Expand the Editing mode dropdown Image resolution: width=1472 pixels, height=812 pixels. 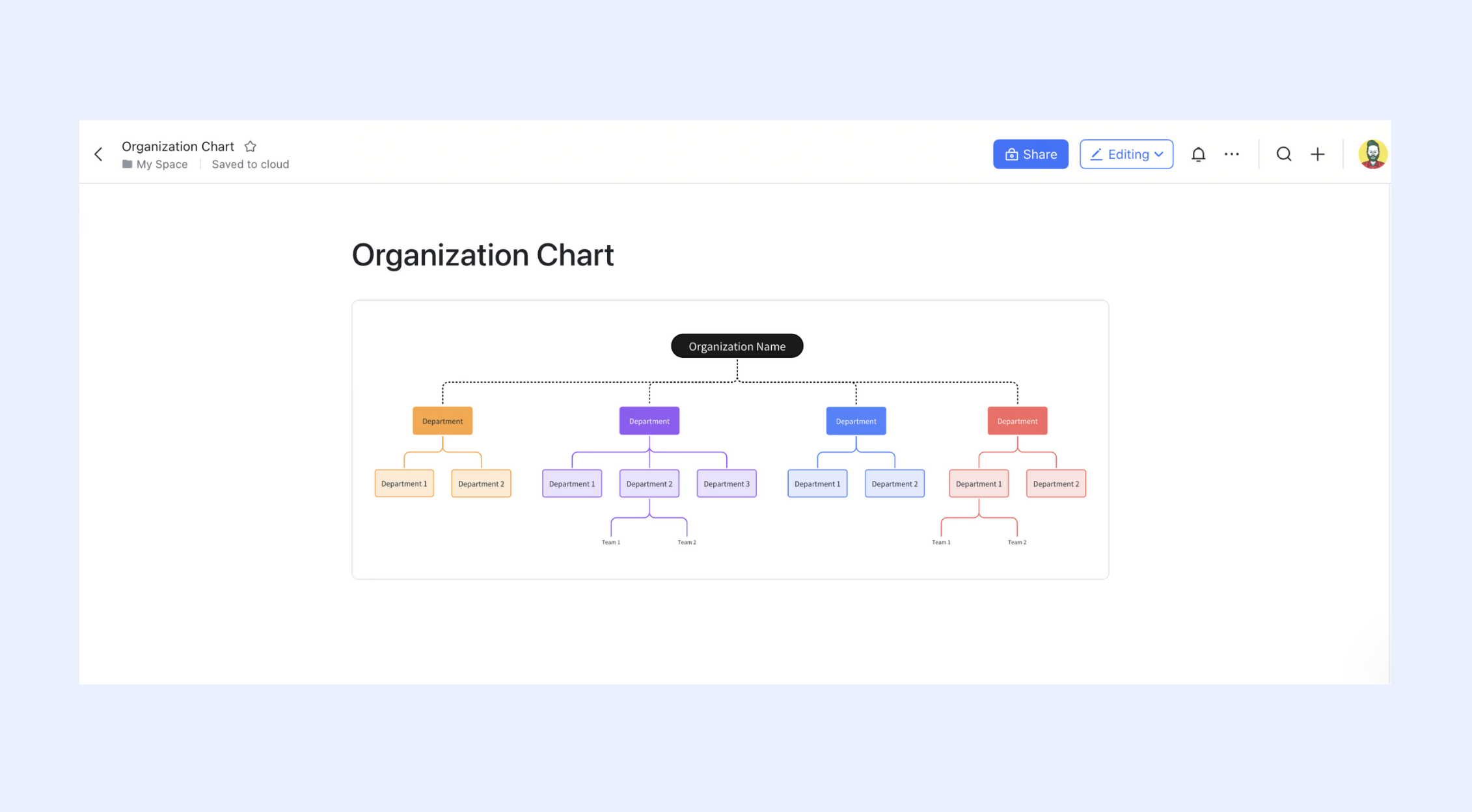click(1126, 154)
